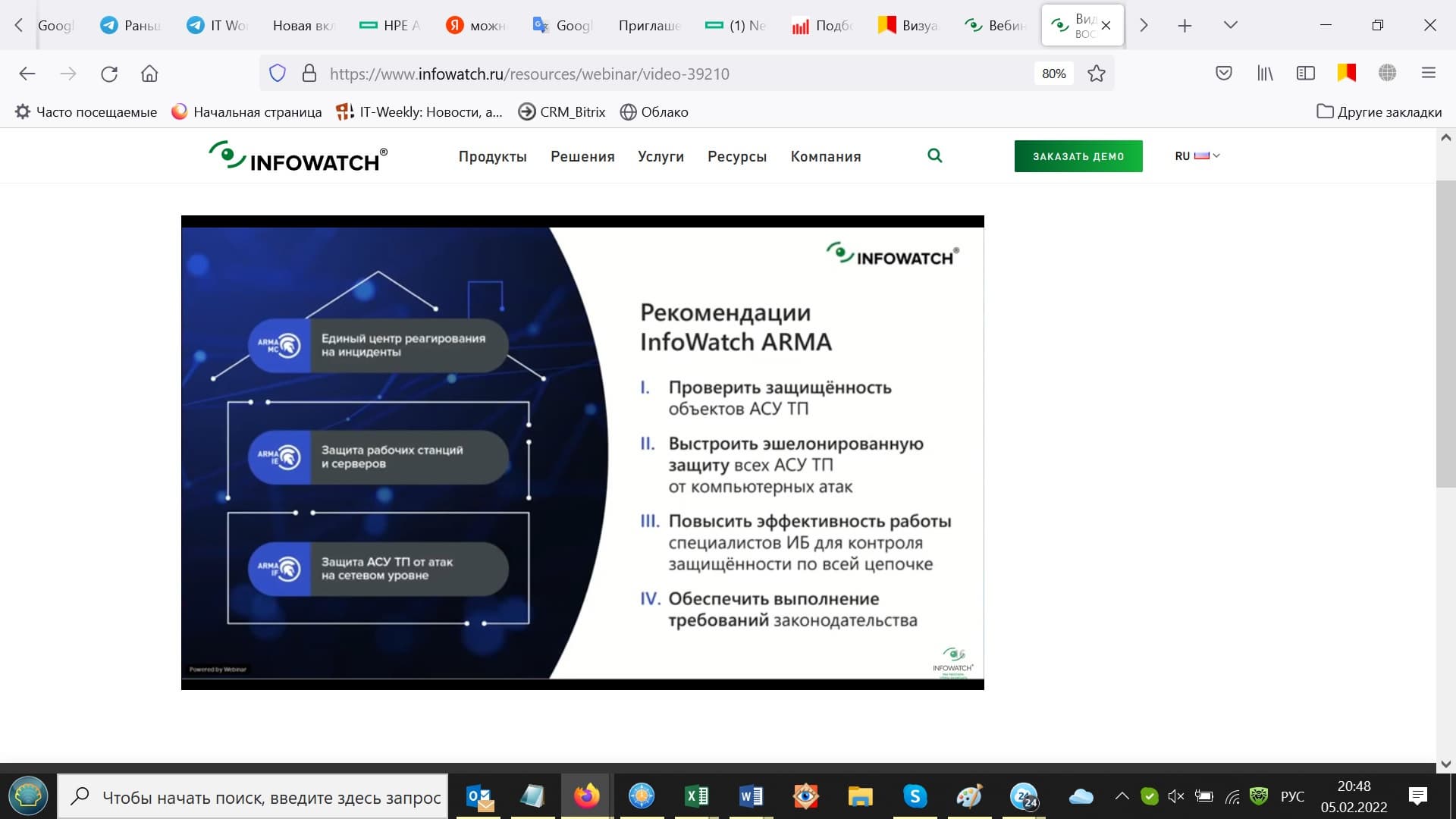
Task: Open Firefox hamburger application menu
Action: point(1429,74)
